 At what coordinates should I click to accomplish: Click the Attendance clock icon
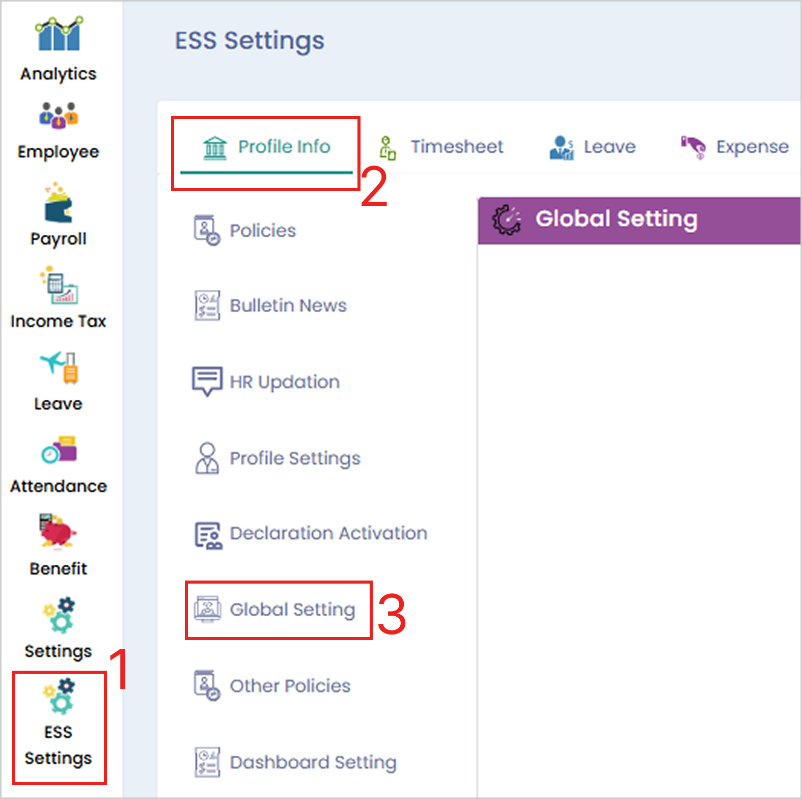point(58,450)
